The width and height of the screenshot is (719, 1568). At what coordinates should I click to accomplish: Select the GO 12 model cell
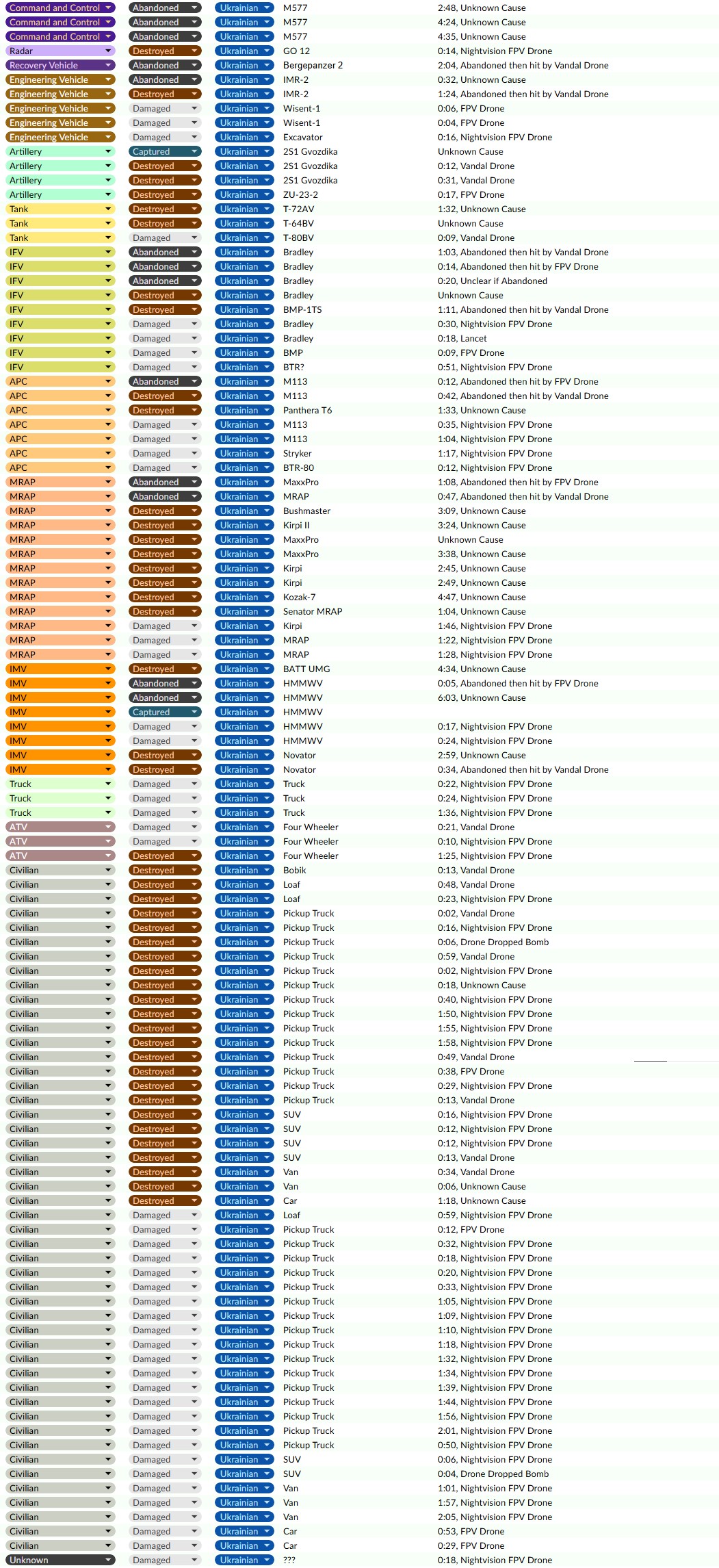click(x=296, y=51)
